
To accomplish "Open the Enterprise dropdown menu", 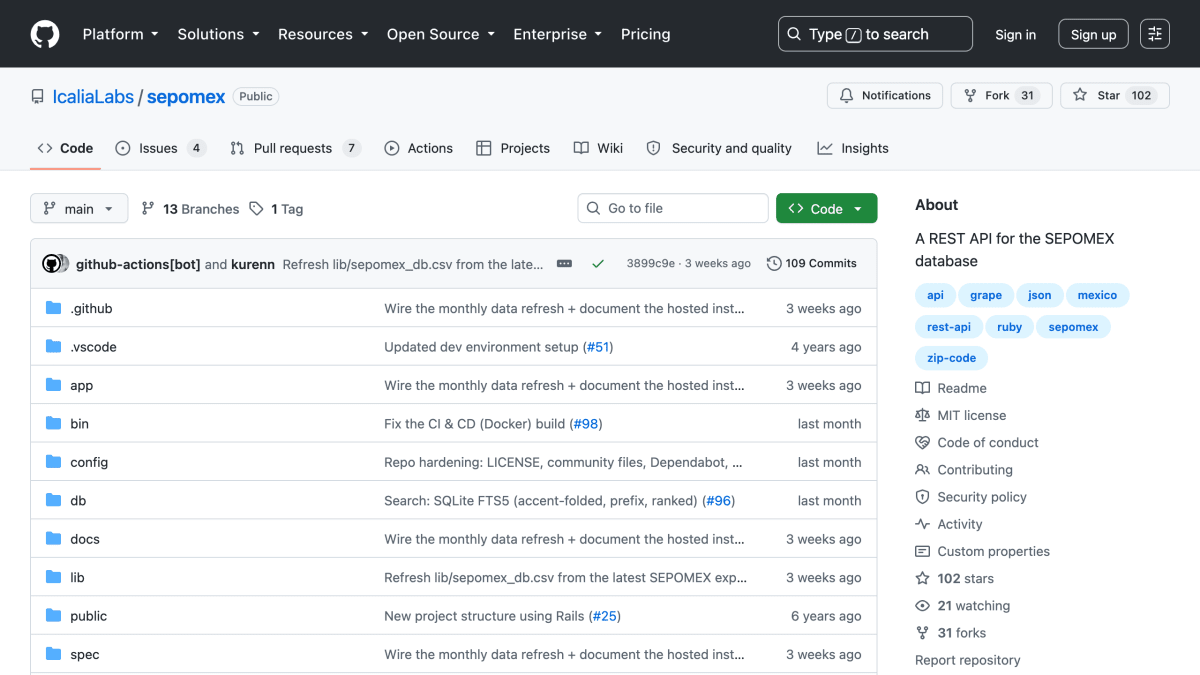I will (x=558, y=34).
